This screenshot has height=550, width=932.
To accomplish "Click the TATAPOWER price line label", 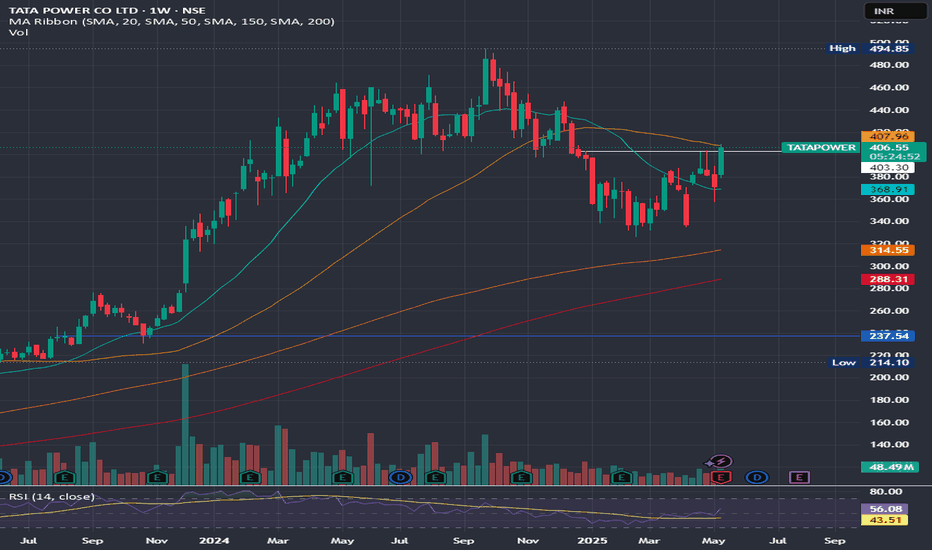I will [x=821, y=147].
